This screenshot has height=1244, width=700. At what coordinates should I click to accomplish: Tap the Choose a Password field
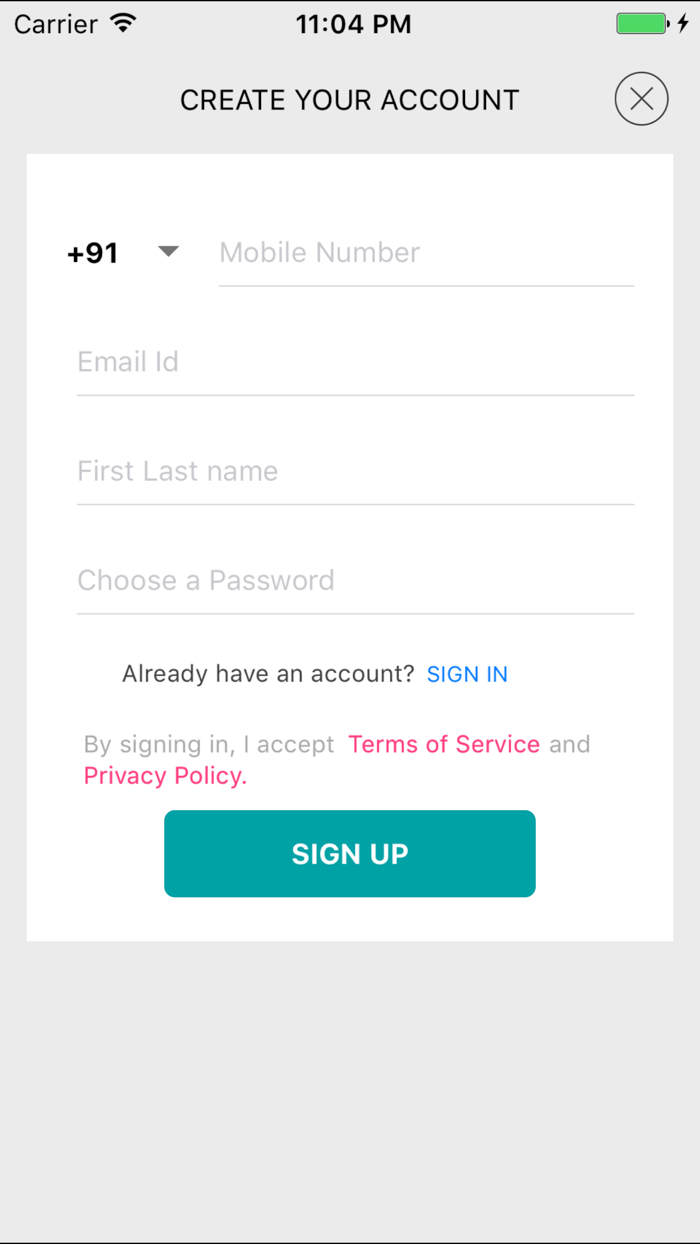pyautogui.click(x=355, y=580)
